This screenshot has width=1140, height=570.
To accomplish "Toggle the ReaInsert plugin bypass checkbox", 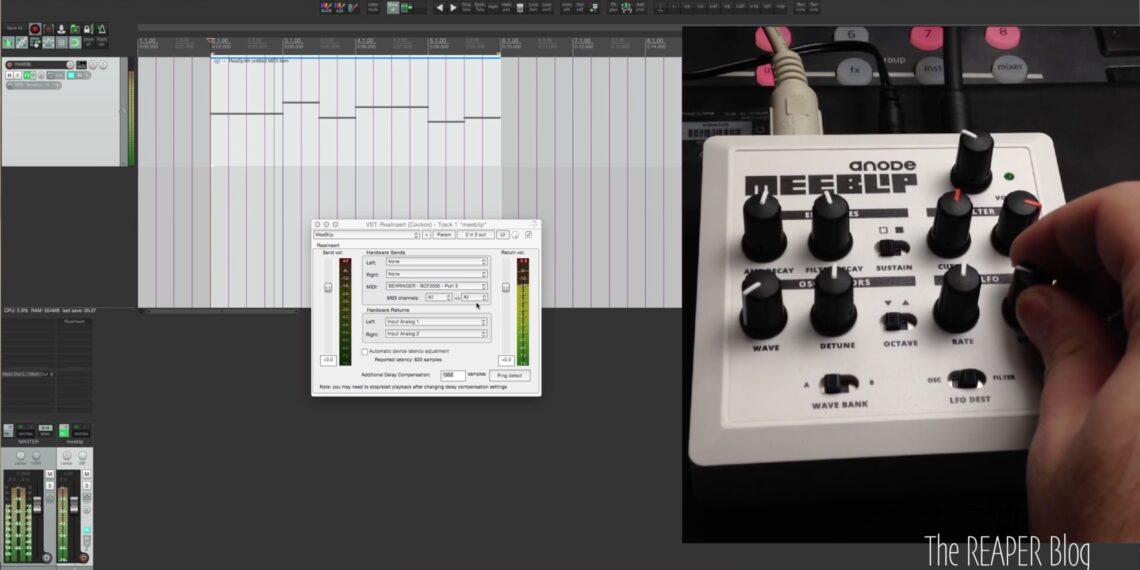I will pyautogui.click(x=529, y=234).
